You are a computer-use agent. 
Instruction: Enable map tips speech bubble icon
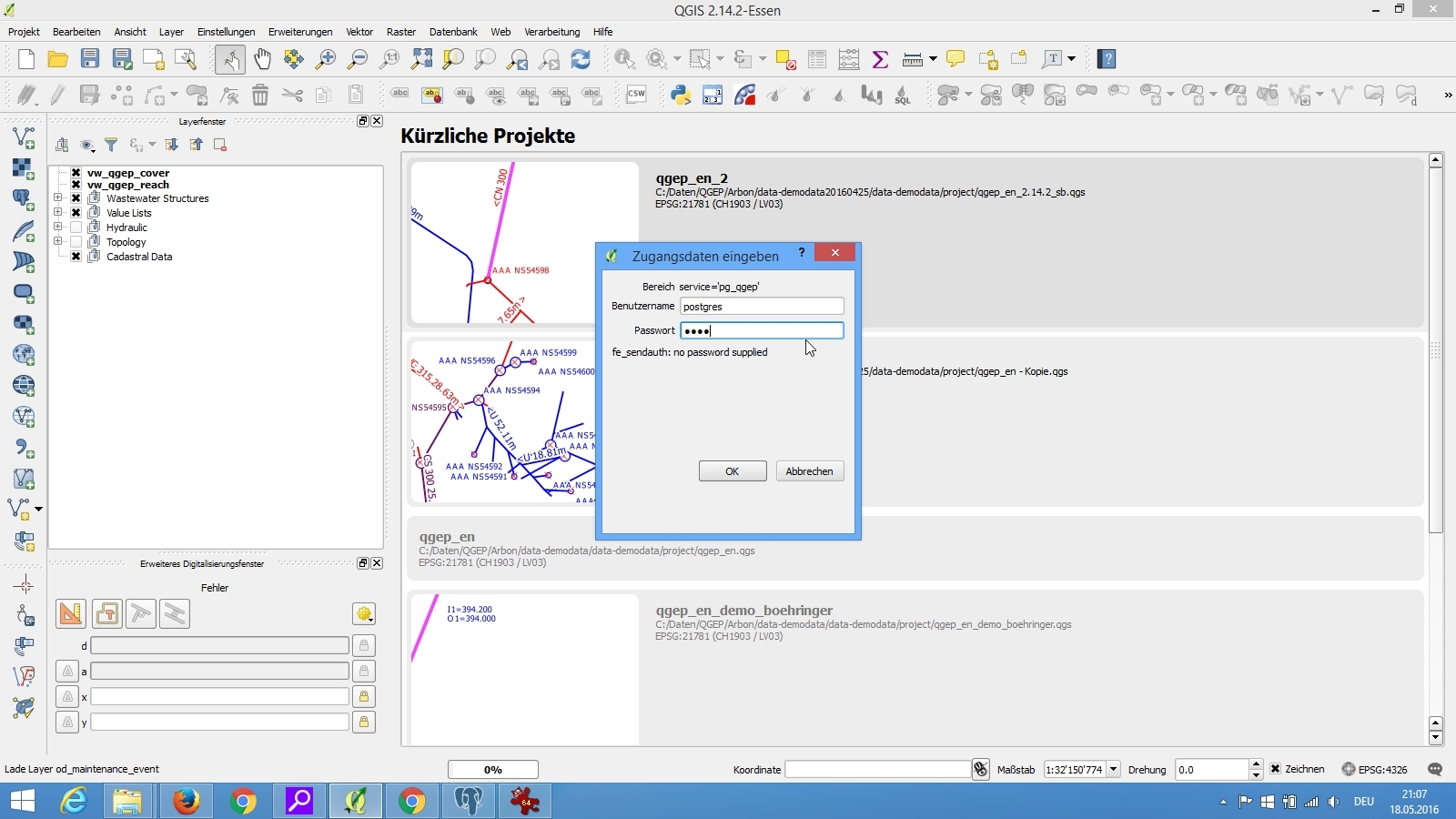tap(955, 59)
